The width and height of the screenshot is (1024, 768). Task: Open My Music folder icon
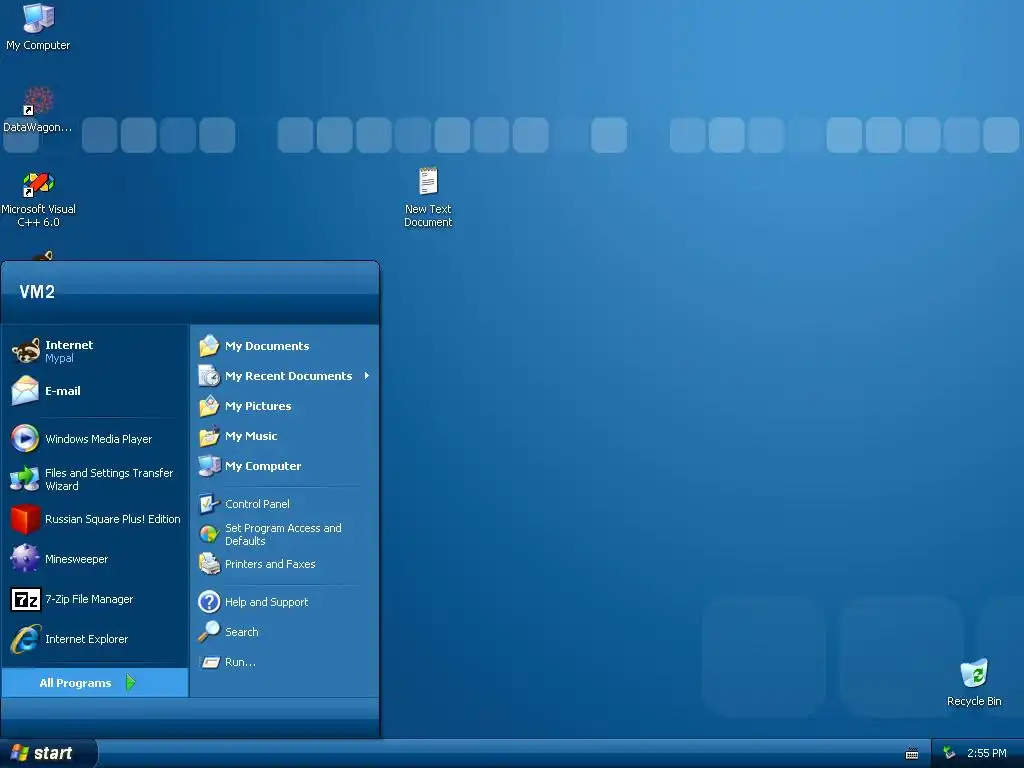click(209, 436)
